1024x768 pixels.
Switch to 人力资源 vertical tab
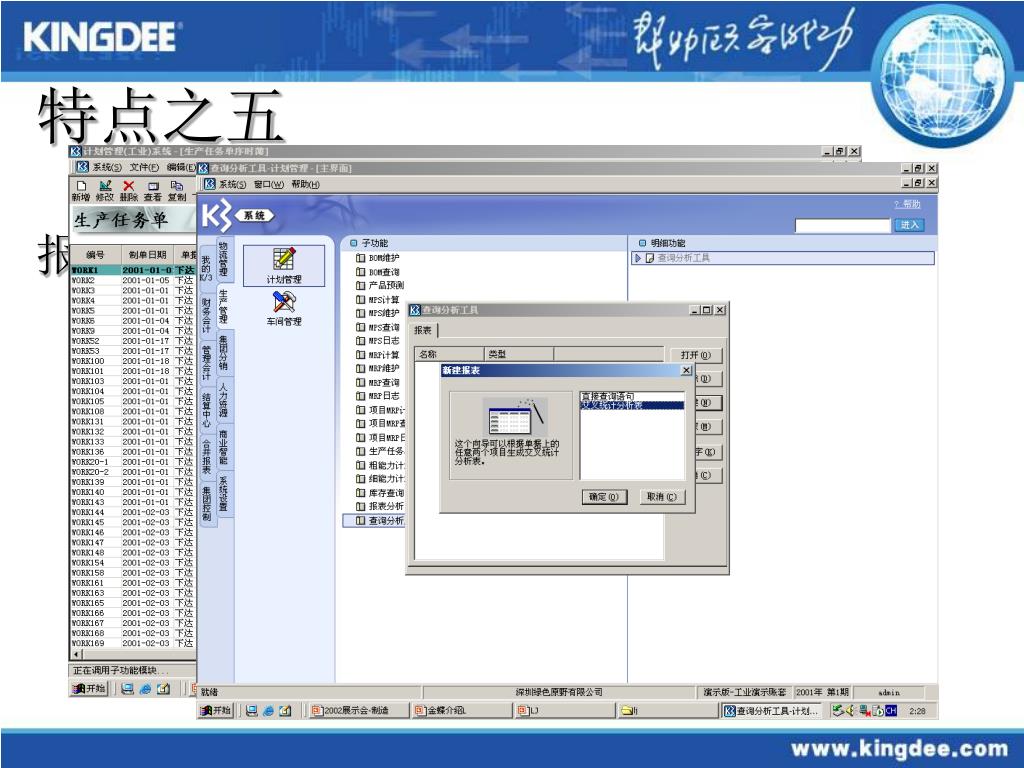click(x=223, y=400)
